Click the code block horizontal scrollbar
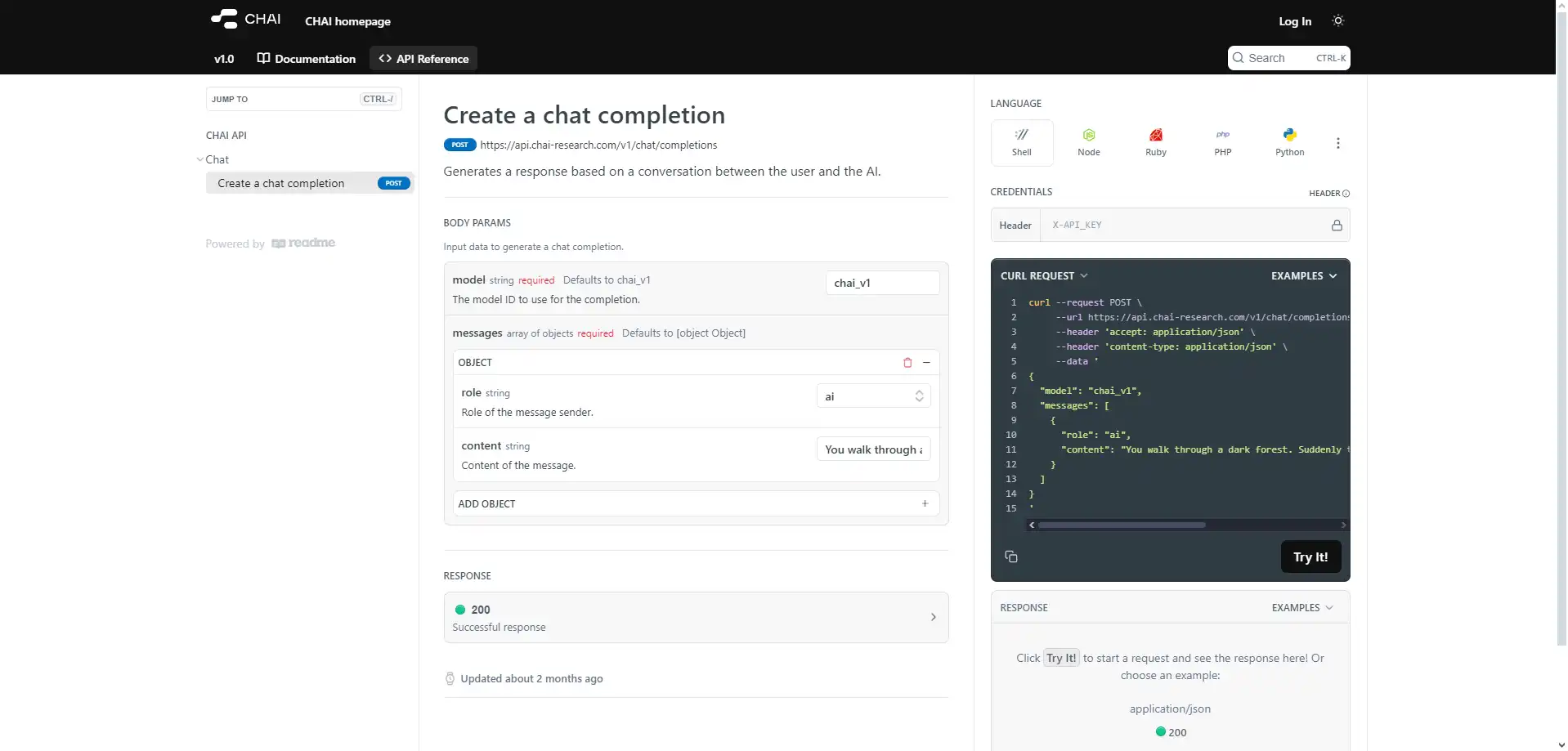 pos(1122,525)
